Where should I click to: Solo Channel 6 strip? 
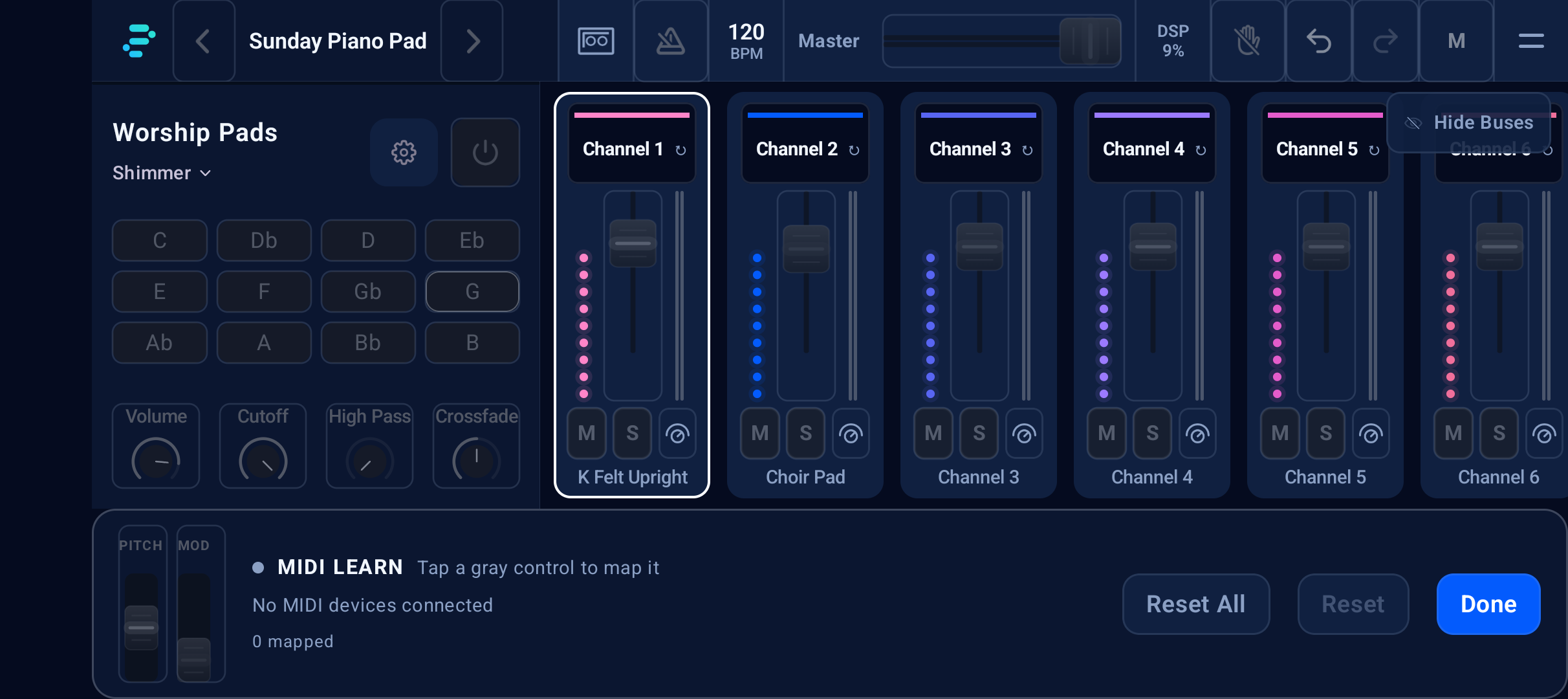1499,434
